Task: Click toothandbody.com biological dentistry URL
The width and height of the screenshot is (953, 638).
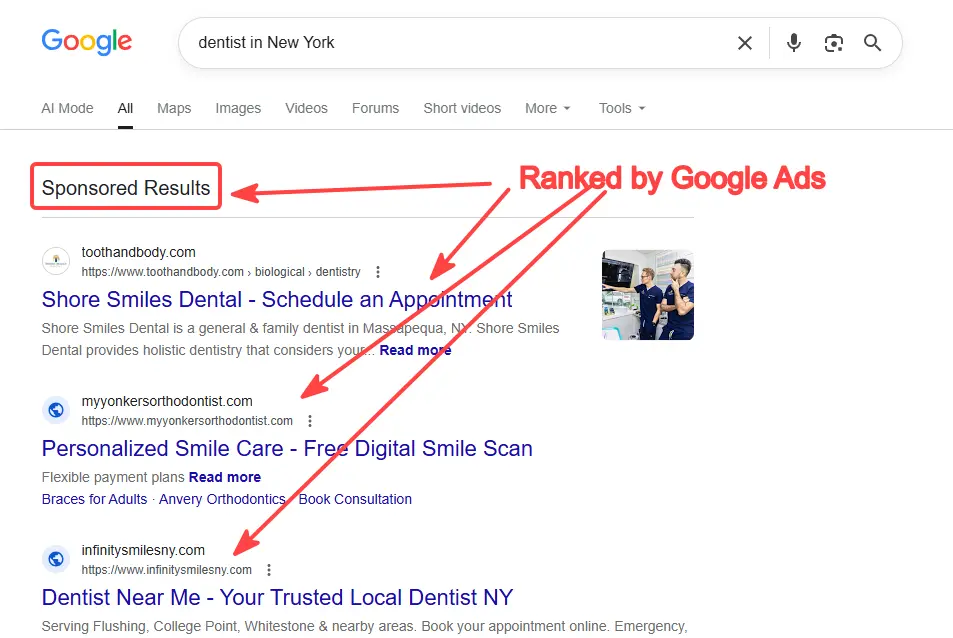Action: (221, 272)
